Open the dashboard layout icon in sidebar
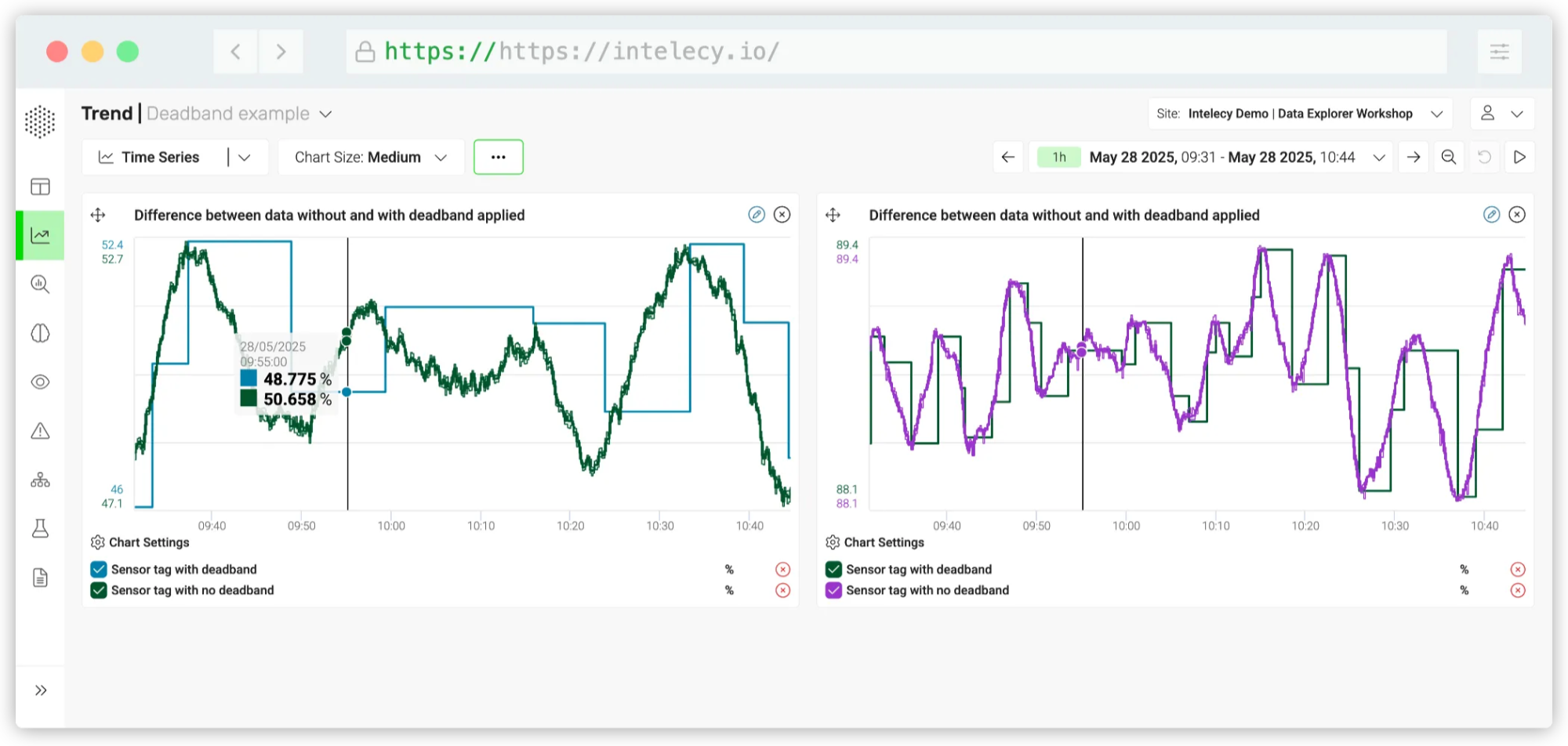 [x=40, y=186]
